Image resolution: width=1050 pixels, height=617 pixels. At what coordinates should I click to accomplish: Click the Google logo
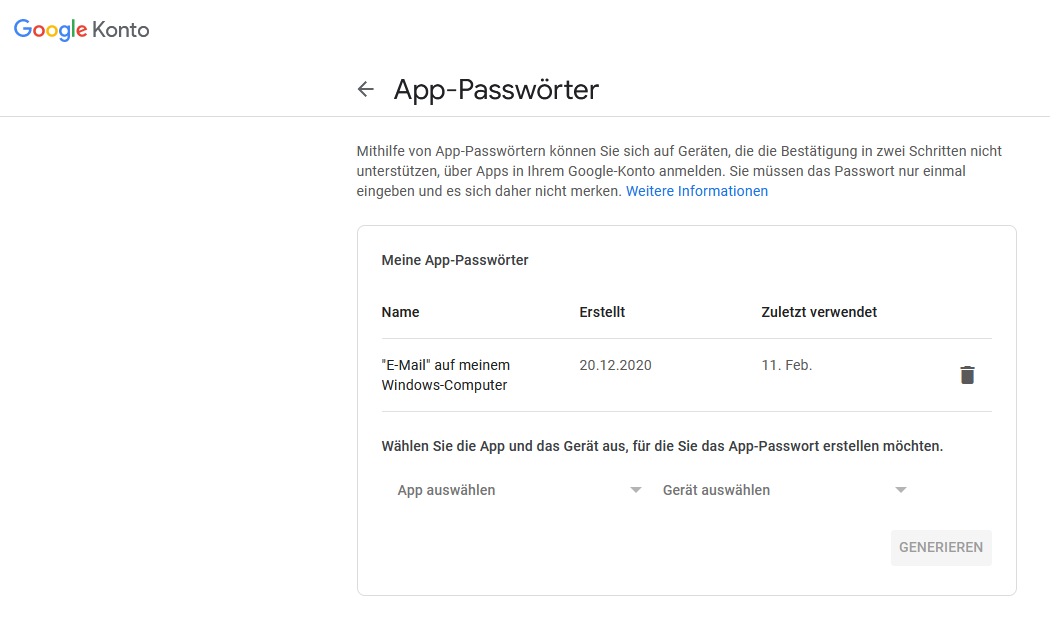[51, 30]
